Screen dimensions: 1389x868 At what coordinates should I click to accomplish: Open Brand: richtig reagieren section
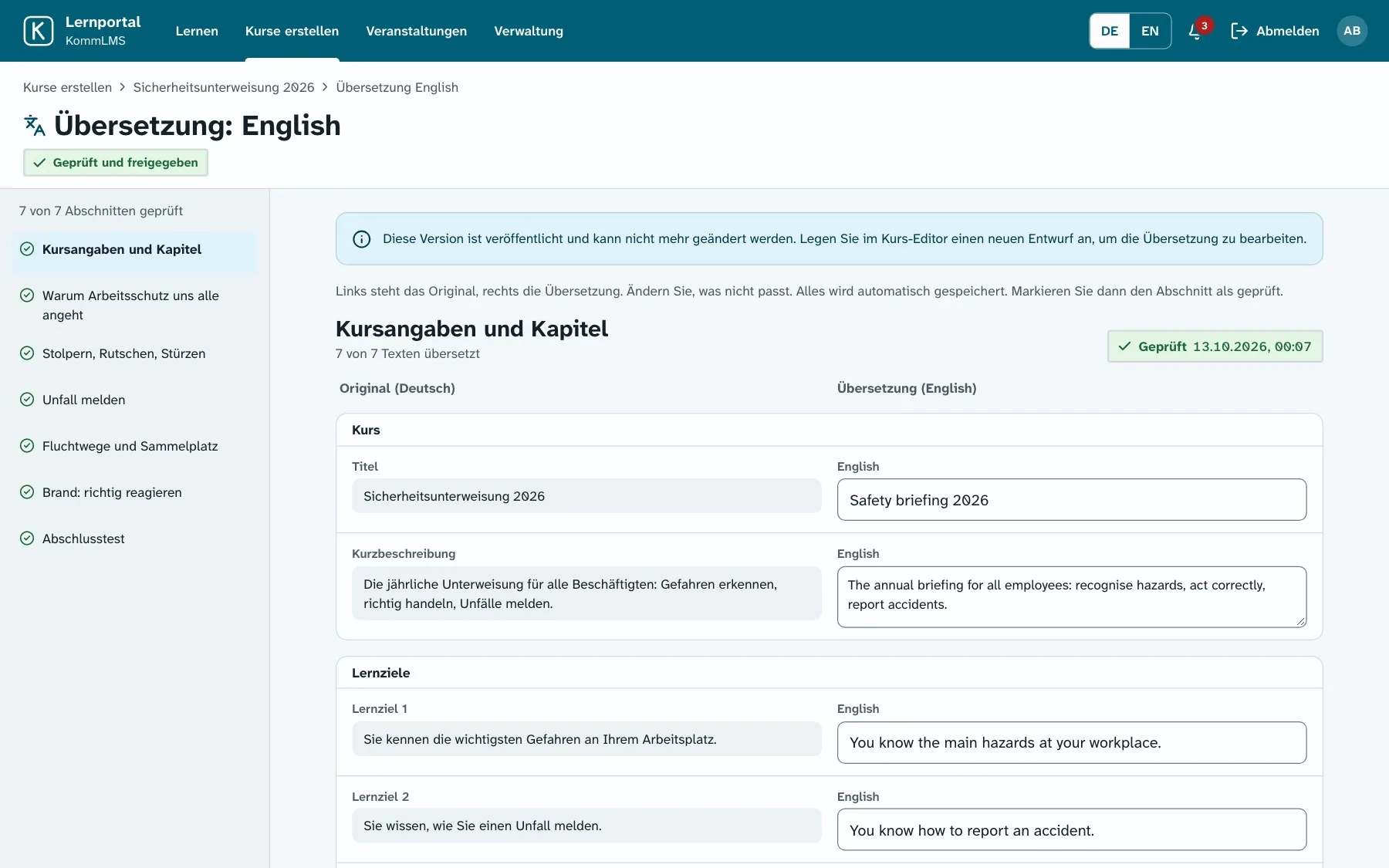coord(134,492)
